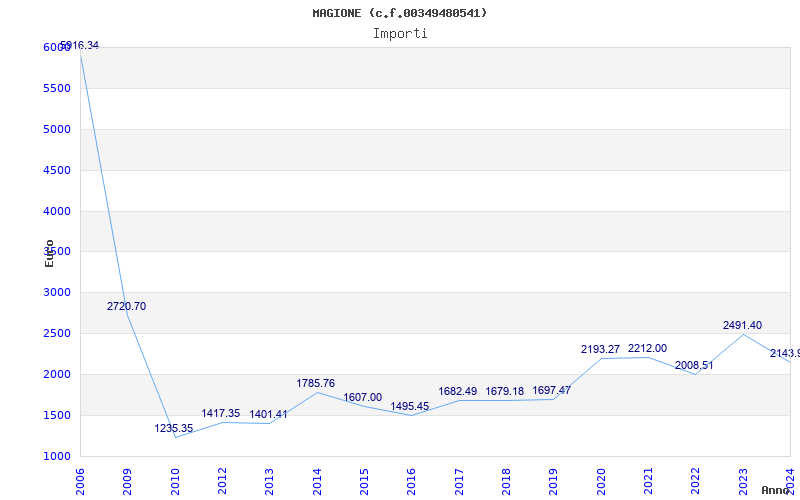This screenshot has height=500, width=800.
Task: Select year 2020 on the x-axis
Action: [600, 479]
